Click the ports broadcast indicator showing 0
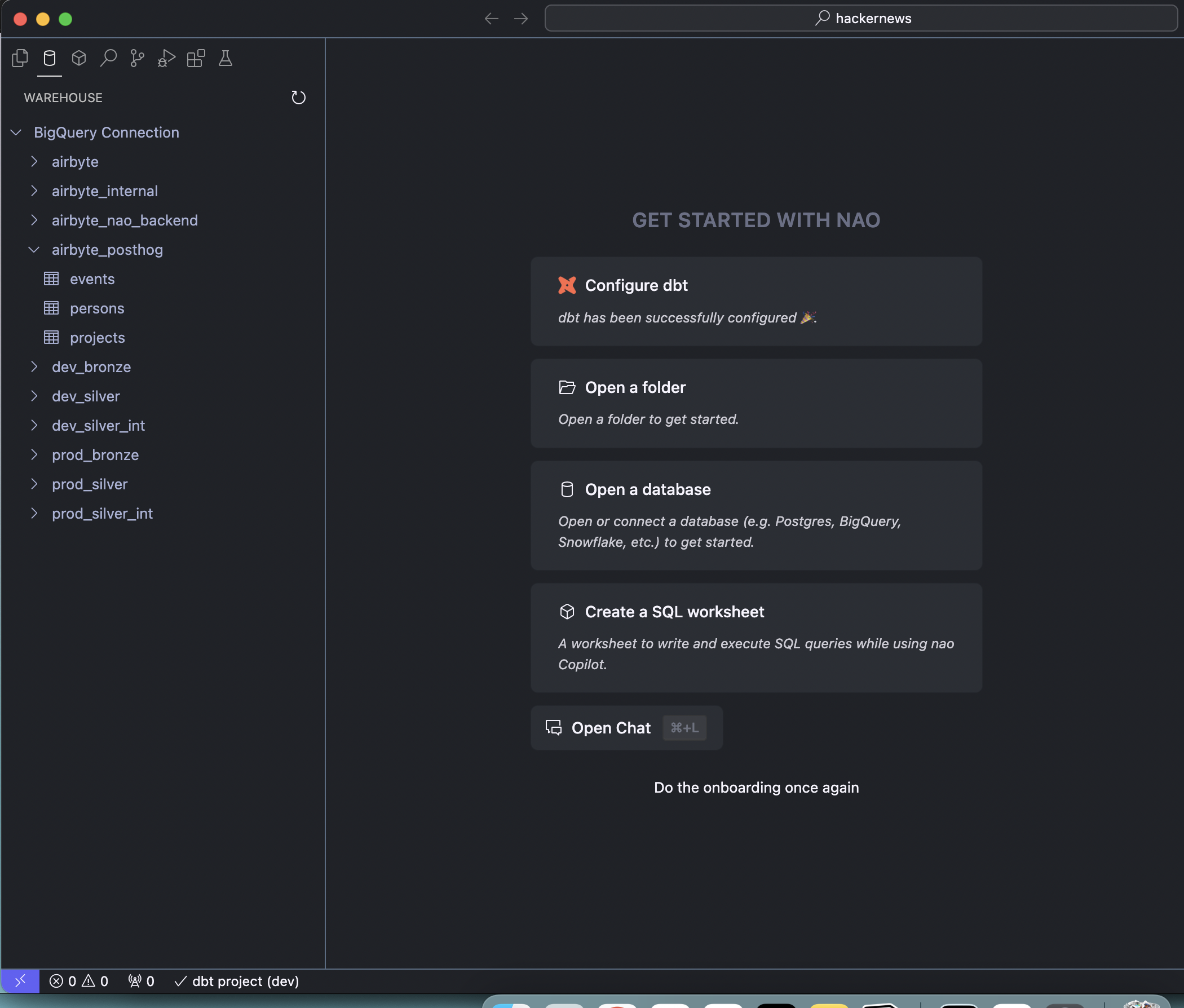The image size is (1184, 1008). [x=141, y=981]
